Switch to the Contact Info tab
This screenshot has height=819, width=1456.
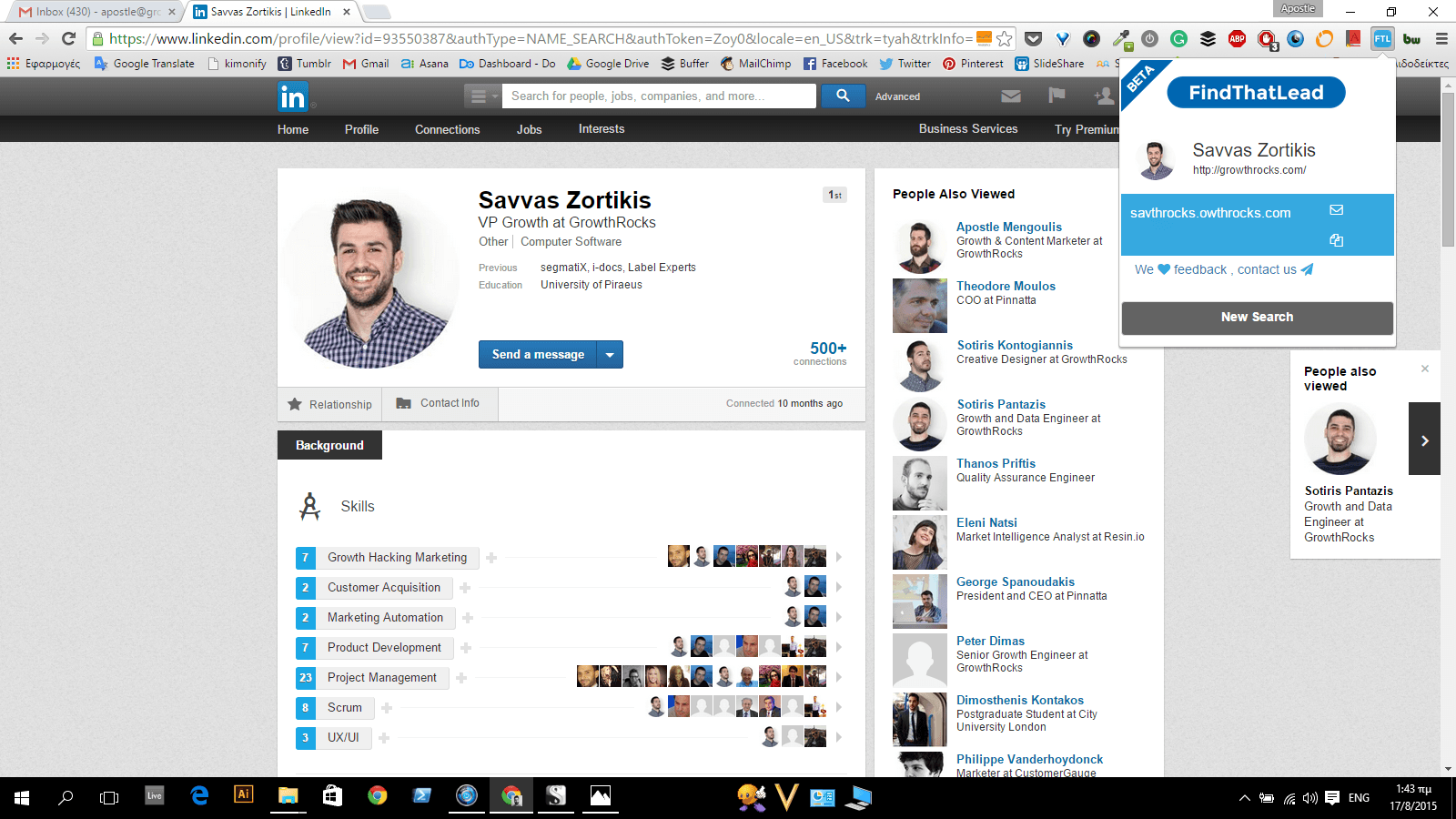tap(440, 404)
